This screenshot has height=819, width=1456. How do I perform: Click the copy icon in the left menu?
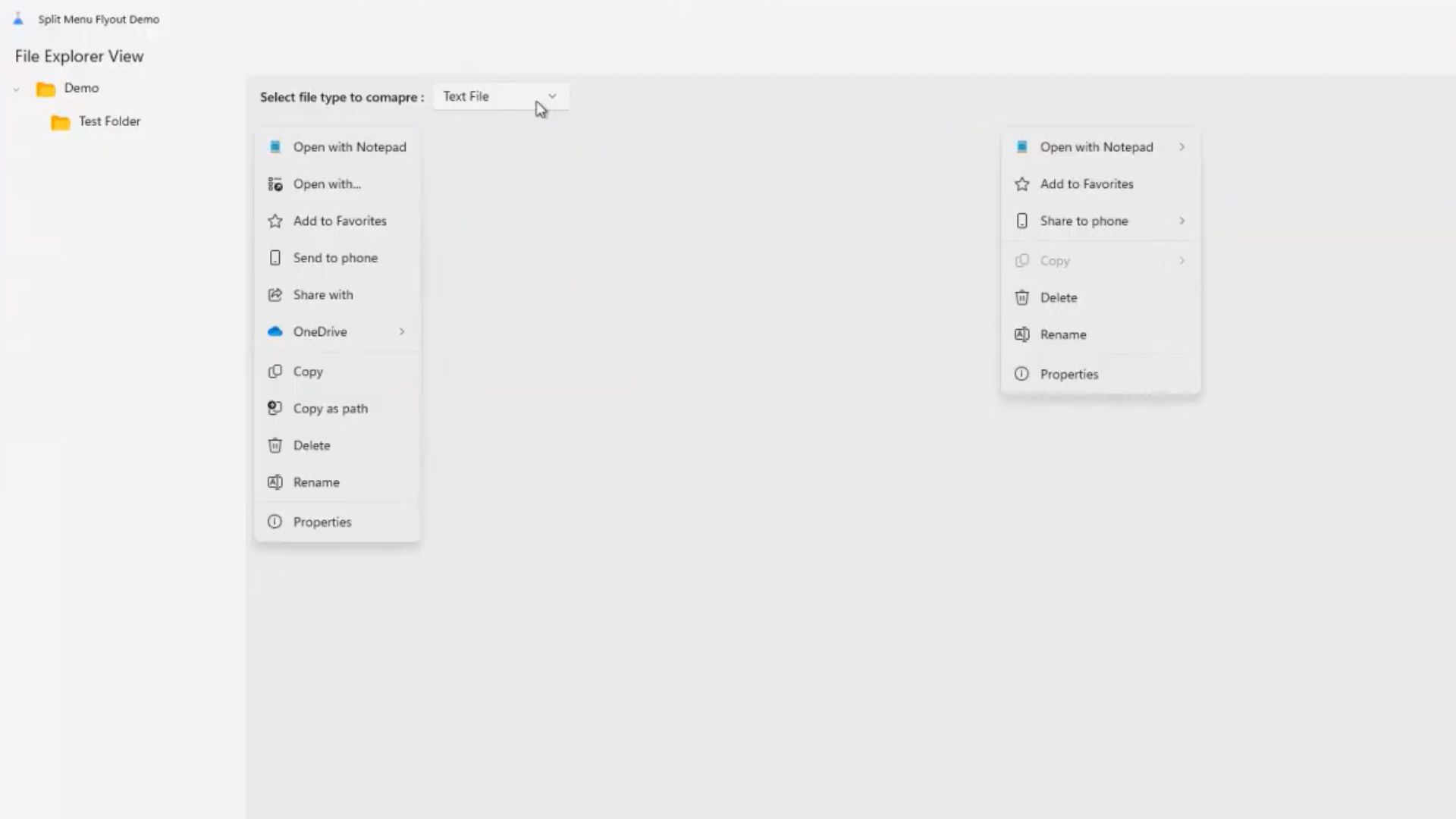tap(275, 372)
